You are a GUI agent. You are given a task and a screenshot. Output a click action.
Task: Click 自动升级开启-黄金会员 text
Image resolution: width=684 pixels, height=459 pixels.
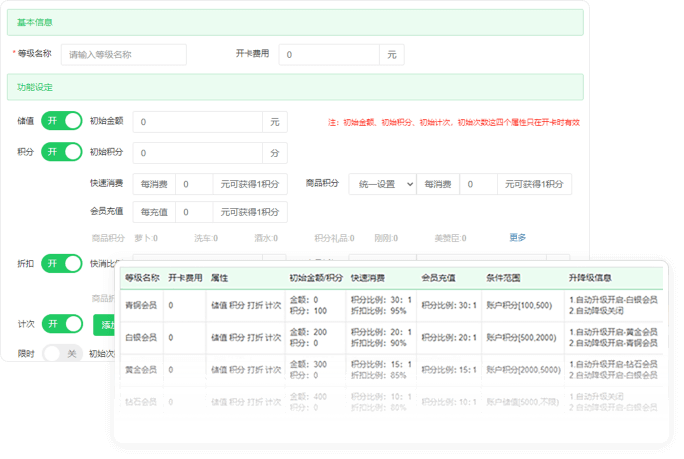coord(616,332)
